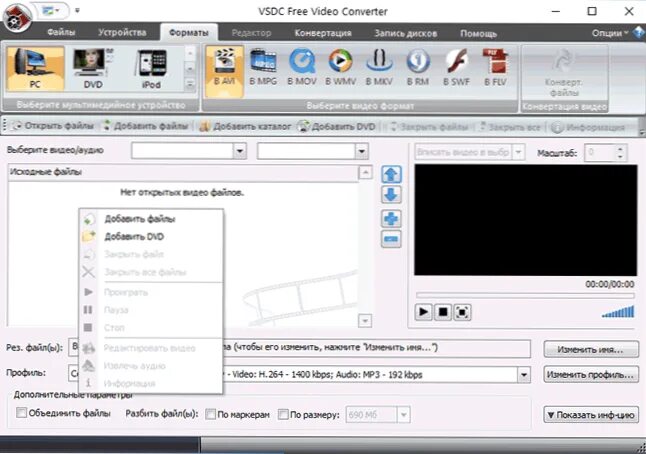Move file up with blue up arrow
The width and height of the screenshot is (646, 454).
[x=391, y=175]
